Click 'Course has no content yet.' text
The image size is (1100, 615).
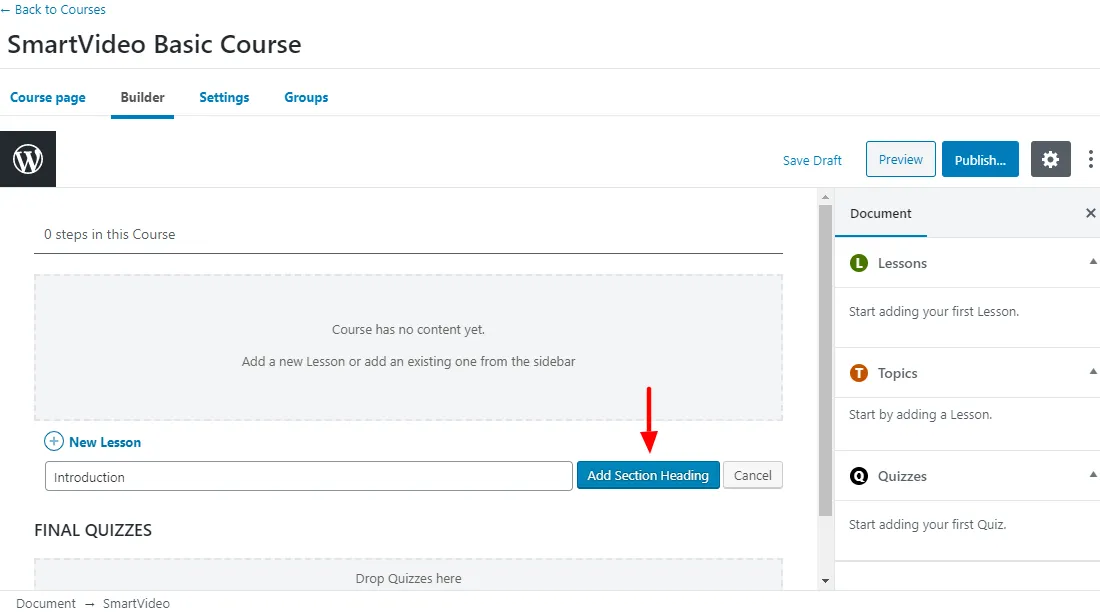pos(408,330)
